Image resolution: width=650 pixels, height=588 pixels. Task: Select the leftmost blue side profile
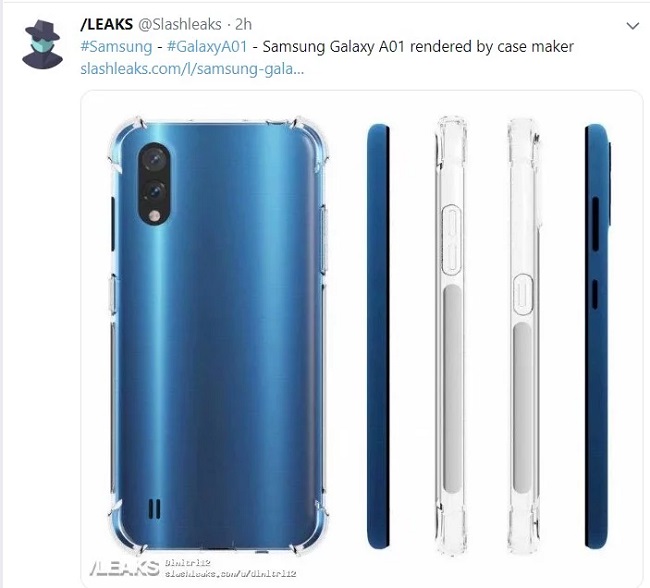[x=379, y=336]
